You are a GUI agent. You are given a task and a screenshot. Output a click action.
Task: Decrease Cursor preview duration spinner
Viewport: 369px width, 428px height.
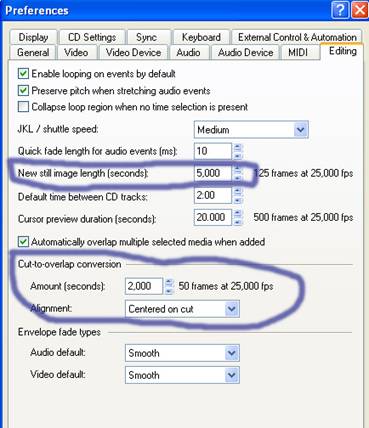(x=237, y=222)
